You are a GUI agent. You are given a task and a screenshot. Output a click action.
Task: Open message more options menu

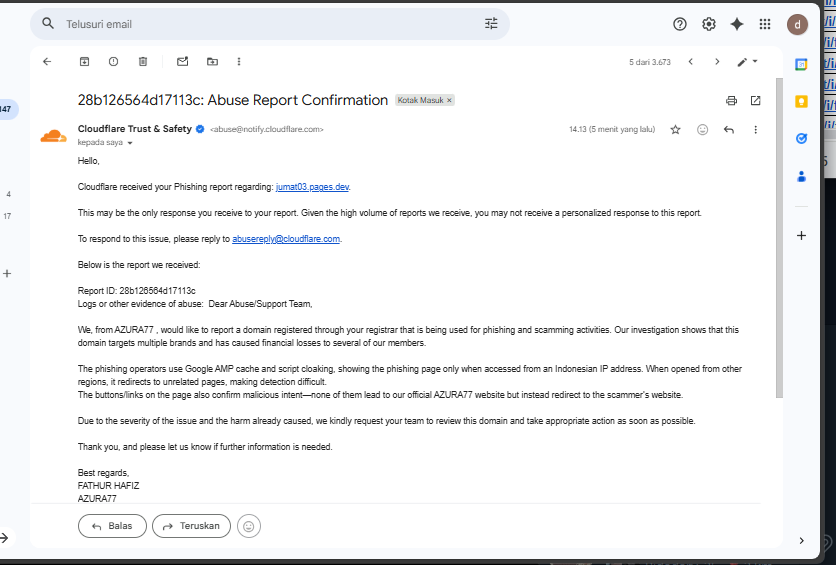[755, 130]
